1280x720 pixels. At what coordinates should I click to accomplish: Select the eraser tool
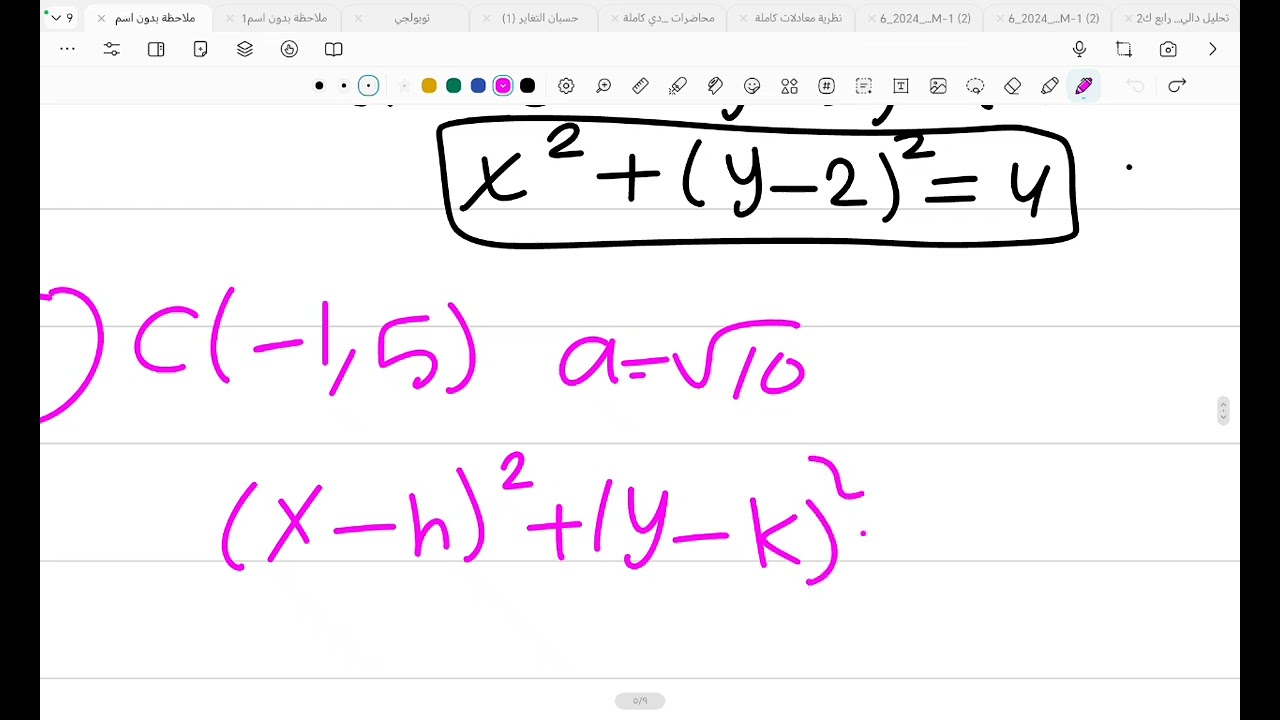1012,86
